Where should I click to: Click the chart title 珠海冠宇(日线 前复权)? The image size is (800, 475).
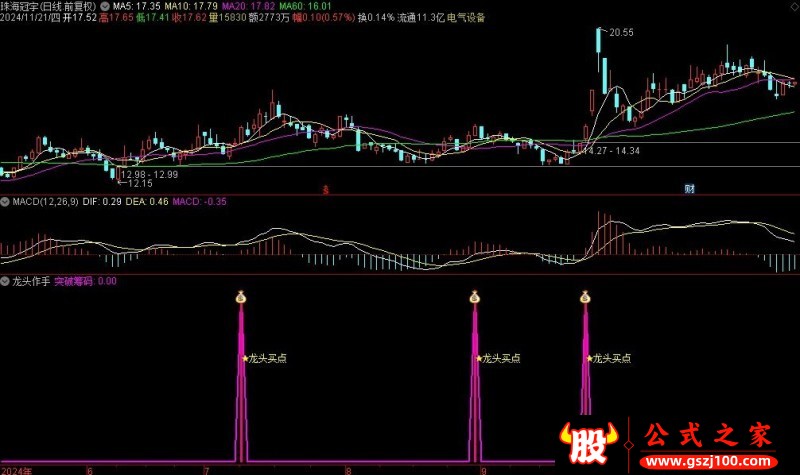click(x=49, y=7)
